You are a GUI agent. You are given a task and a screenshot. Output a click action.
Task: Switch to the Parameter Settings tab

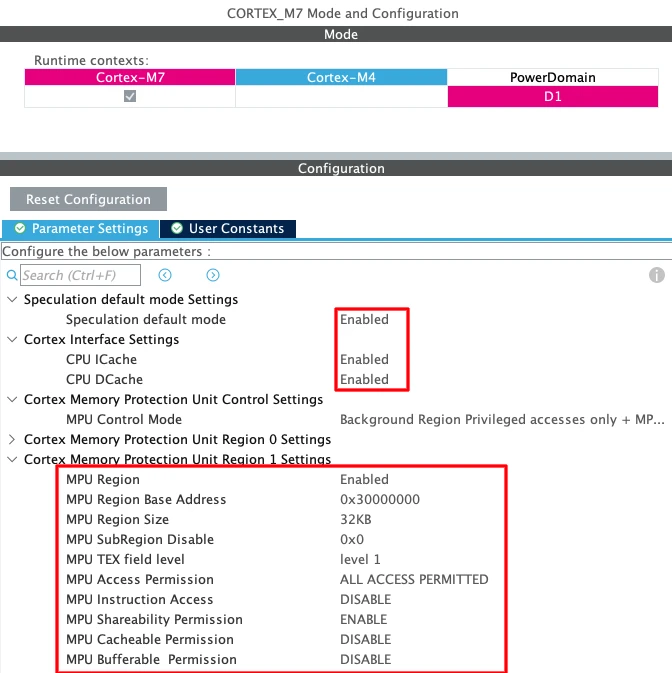(80, 228)
